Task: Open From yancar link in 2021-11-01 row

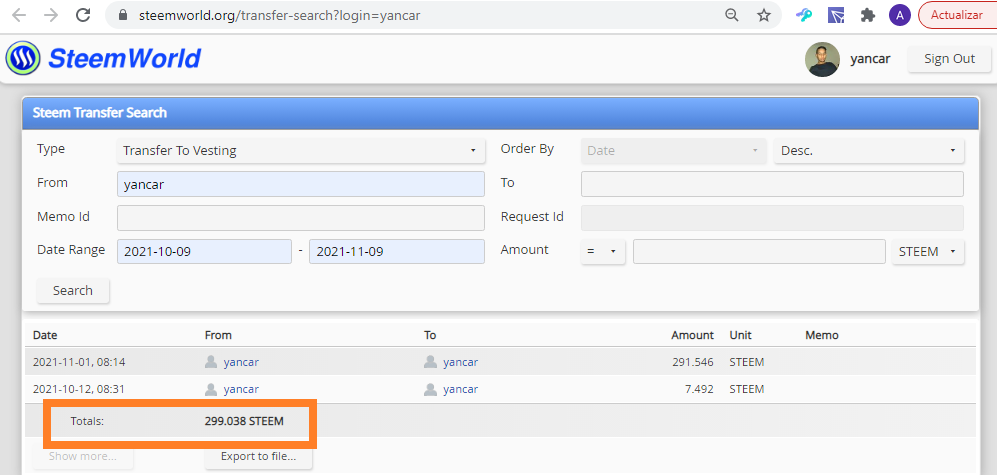Action: 241,362
